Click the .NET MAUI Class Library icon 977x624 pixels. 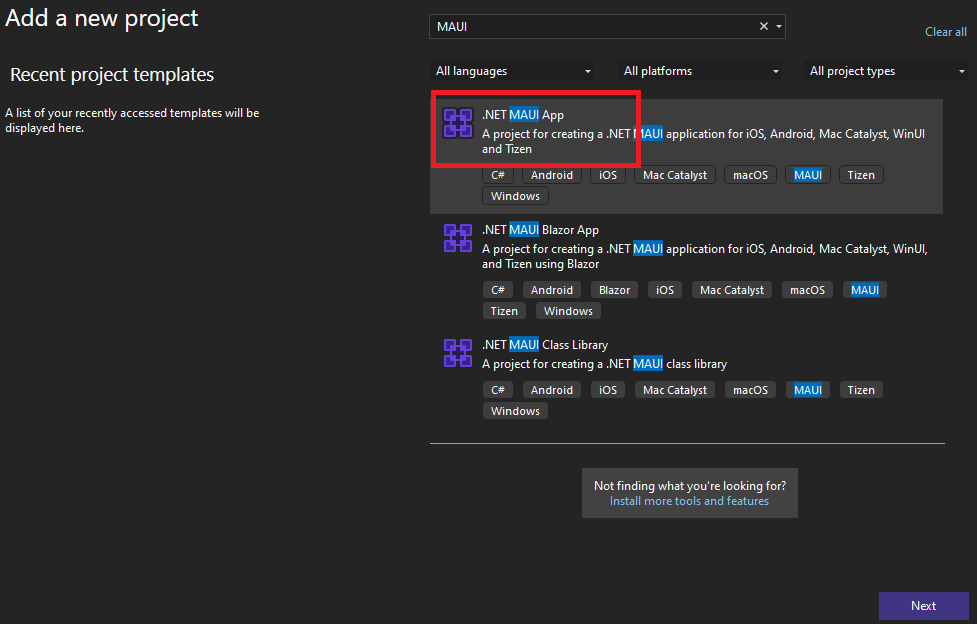[x=458, y=353]
